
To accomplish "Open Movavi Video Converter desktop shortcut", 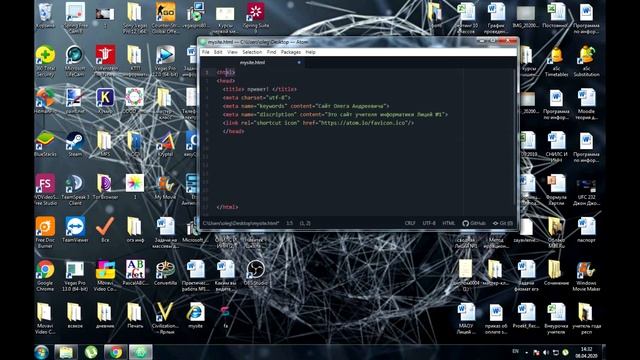I will [105, 276].
